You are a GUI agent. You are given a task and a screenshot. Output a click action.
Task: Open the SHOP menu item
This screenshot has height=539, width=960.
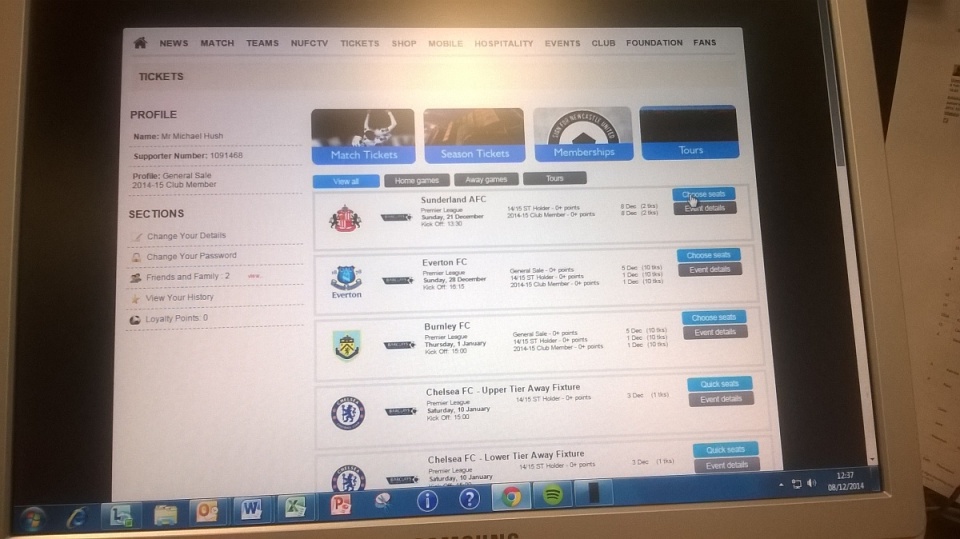404,43
